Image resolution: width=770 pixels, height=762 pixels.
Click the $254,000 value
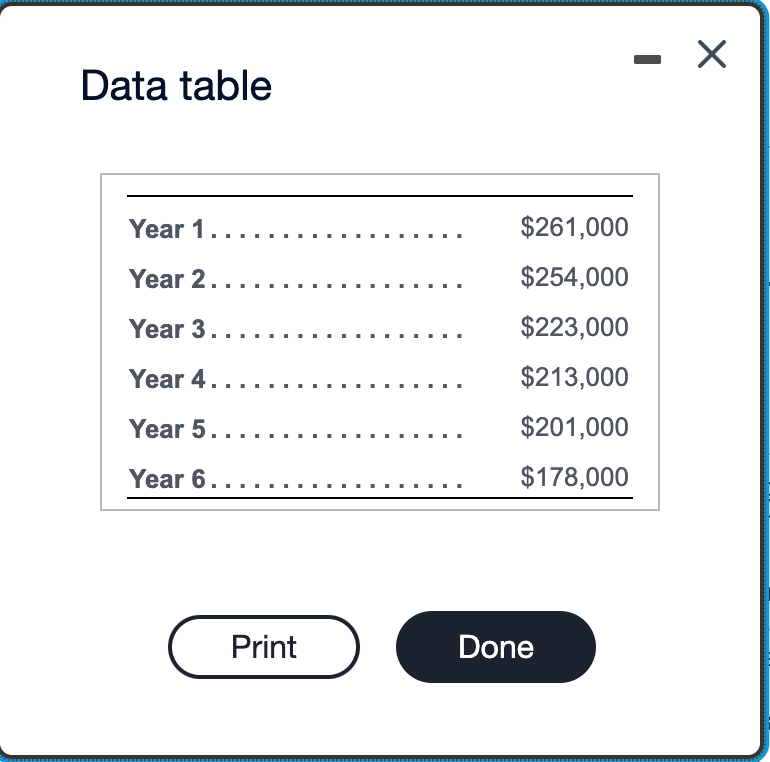pyautogui.click(x=574, y=277)
